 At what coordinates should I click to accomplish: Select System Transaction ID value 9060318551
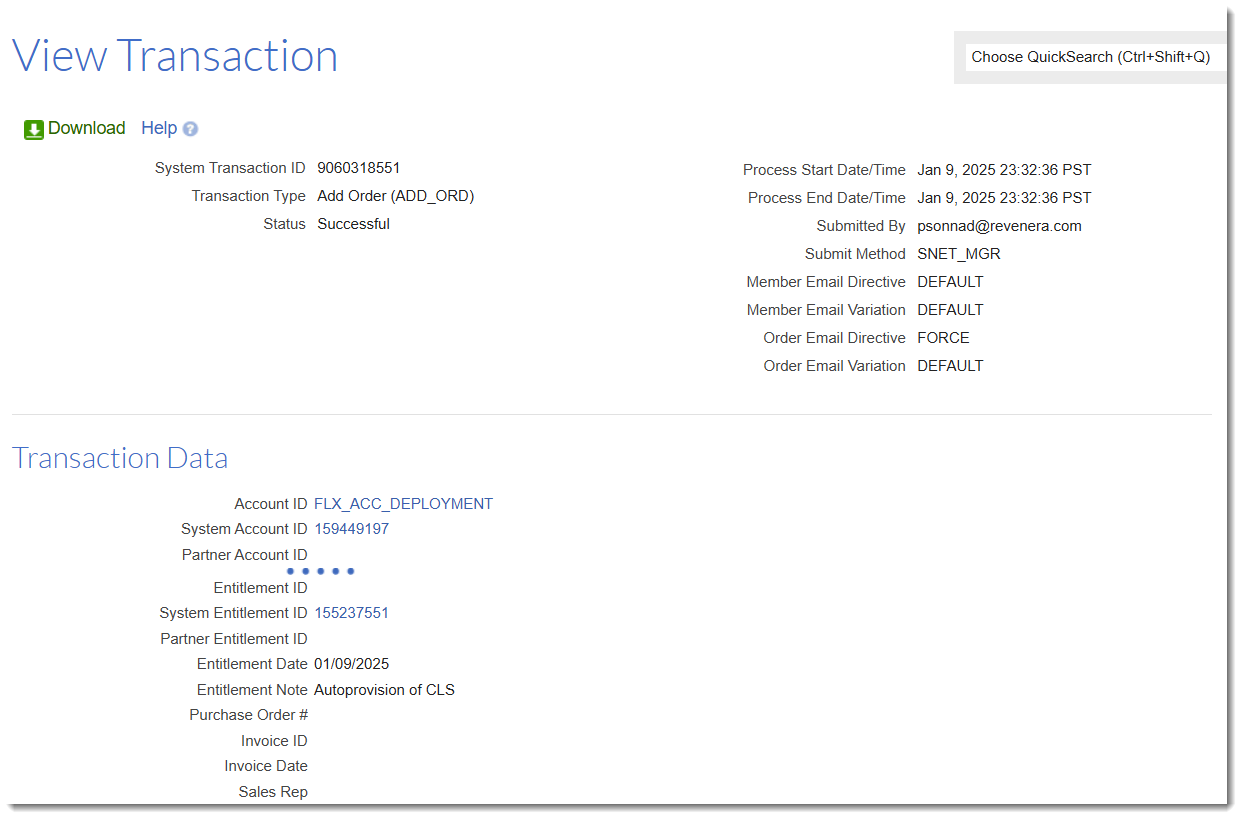(x=359, y=168)
